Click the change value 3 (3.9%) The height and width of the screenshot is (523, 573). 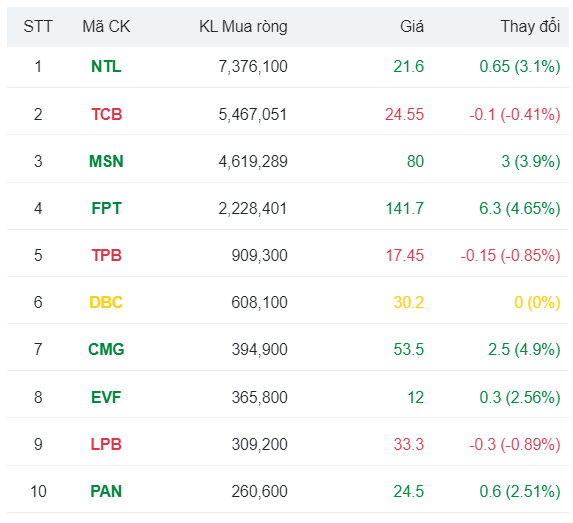click(x=531, y=161)
